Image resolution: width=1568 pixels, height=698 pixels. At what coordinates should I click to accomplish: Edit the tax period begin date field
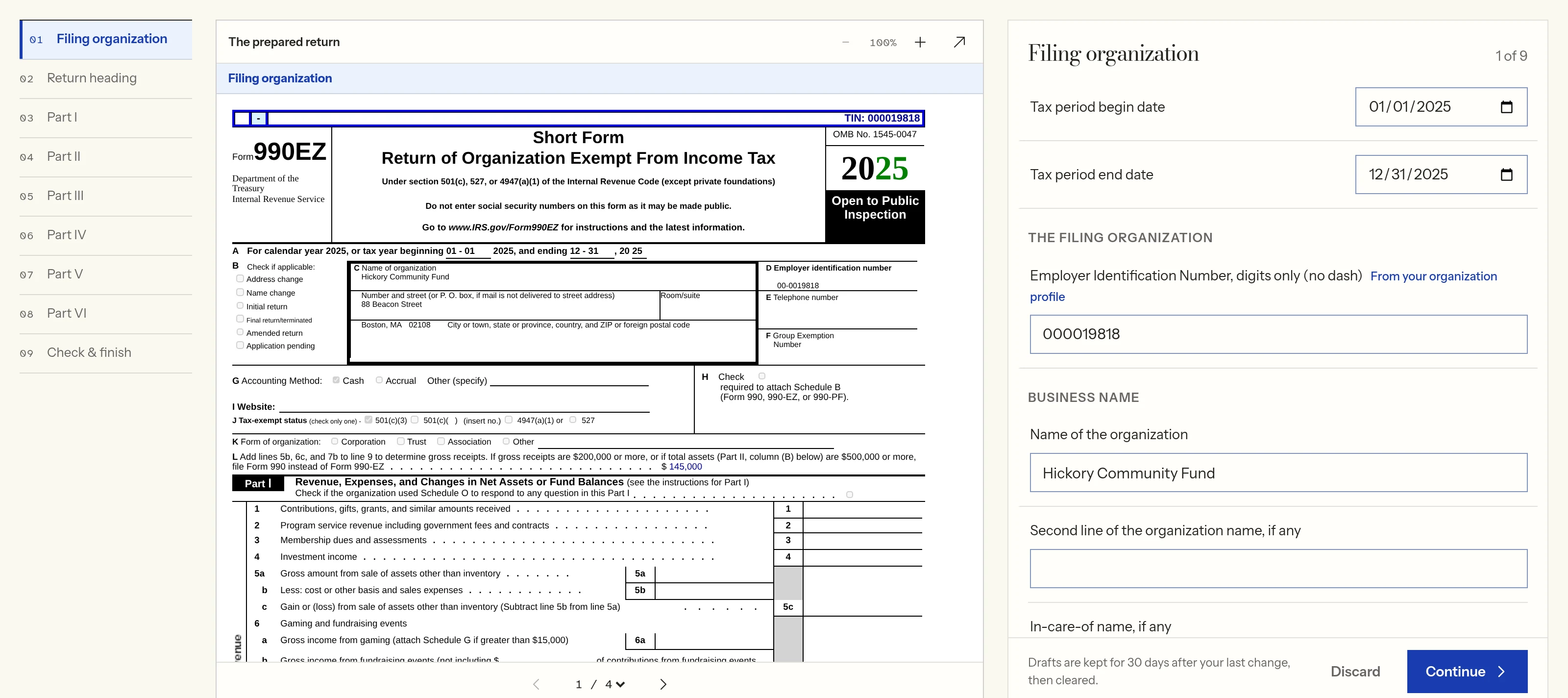[1441, 106]
